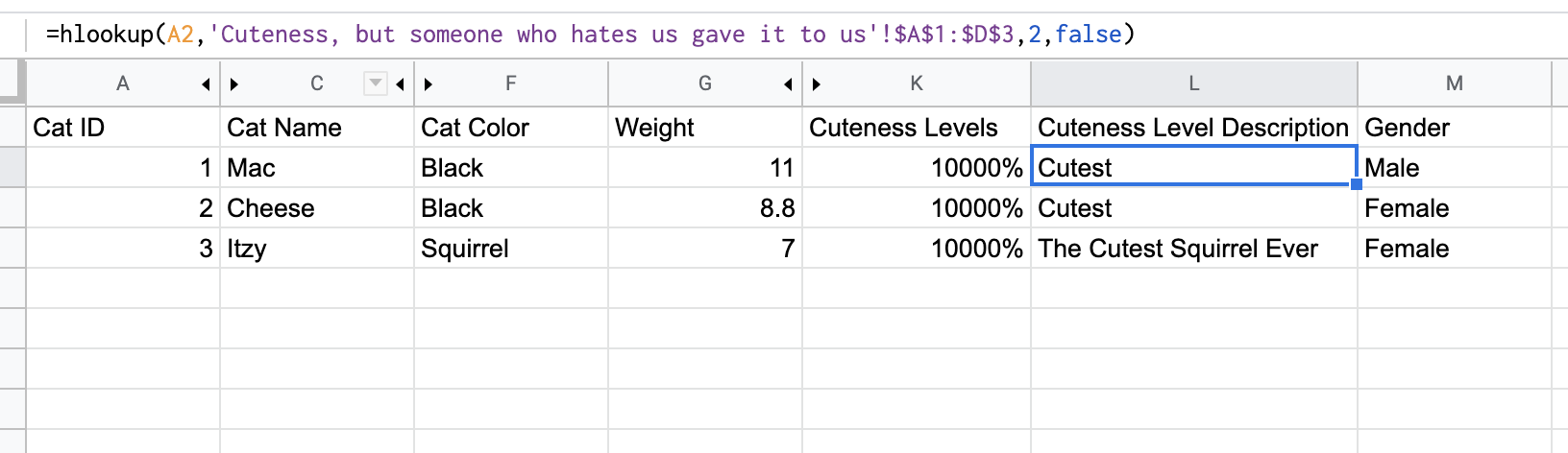Select column G header letter
Image resolution: width=1568 pixels, height=453 pixels.
[x=705, y=83]
